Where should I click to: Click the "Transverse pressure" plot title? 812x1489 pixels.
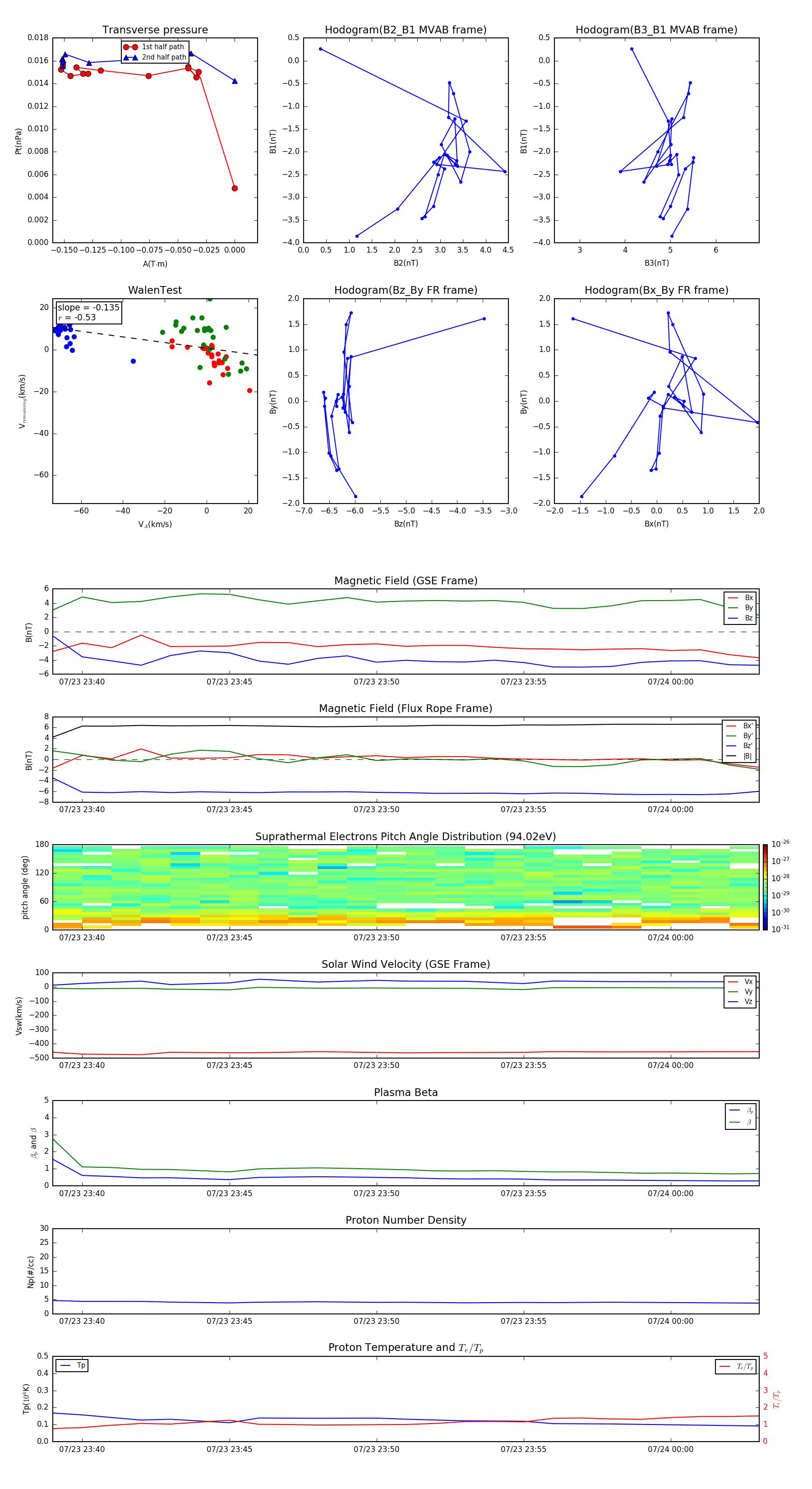click(155, 30)
